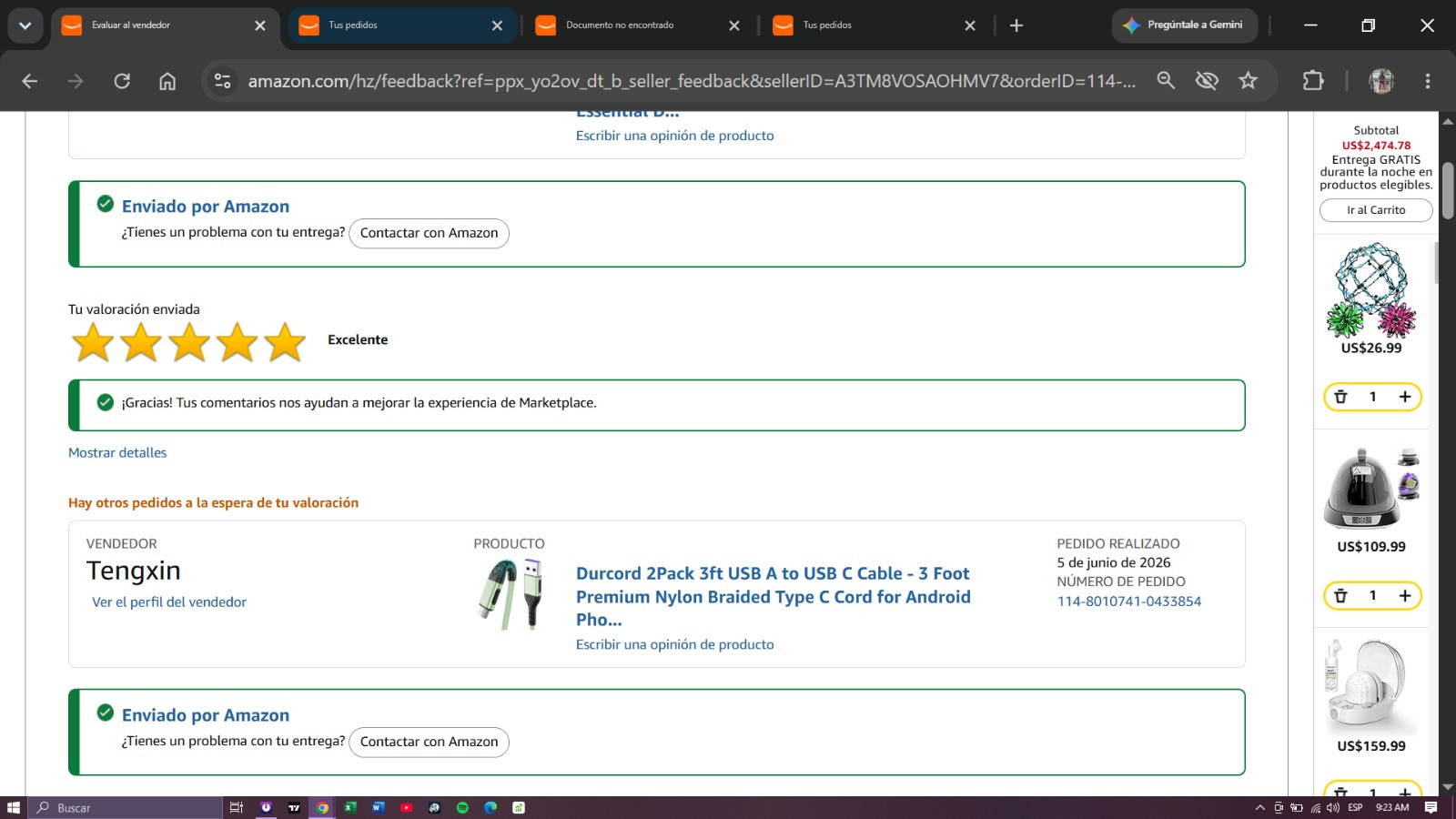Screen dimensions: 1456x819
Task: Delete the US$109.99 item from cart
Action: 1340,596
